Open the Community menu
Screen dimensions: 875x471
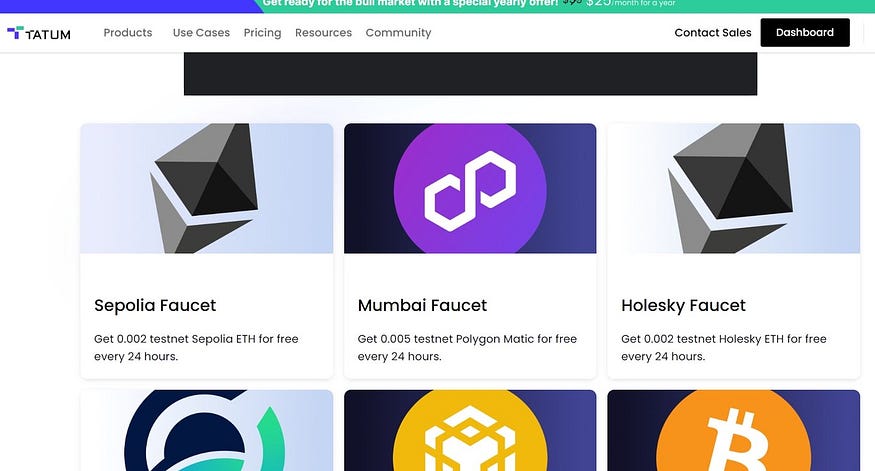(398, 32)
